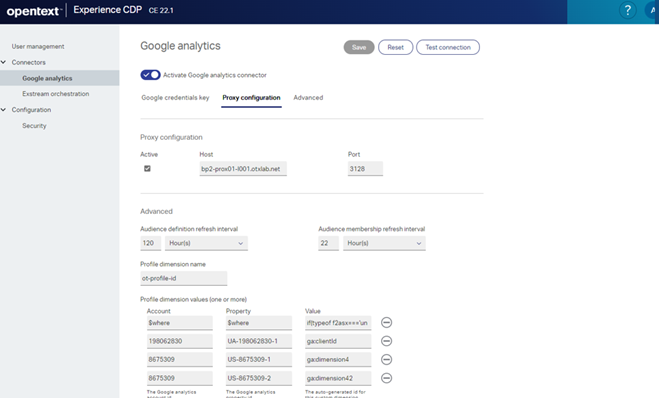Click the 120 definition interval field
Viewport: 659px width, 398px height.
coord(150,243)
